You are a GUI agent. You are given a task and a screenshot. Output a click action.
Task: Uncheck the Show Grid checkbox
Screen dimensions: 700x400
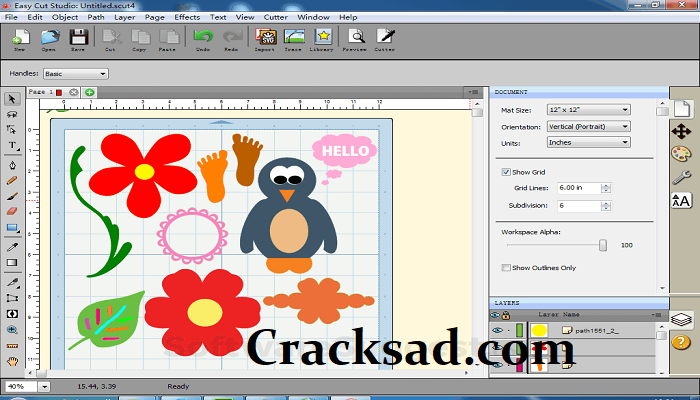click(506, 172)
